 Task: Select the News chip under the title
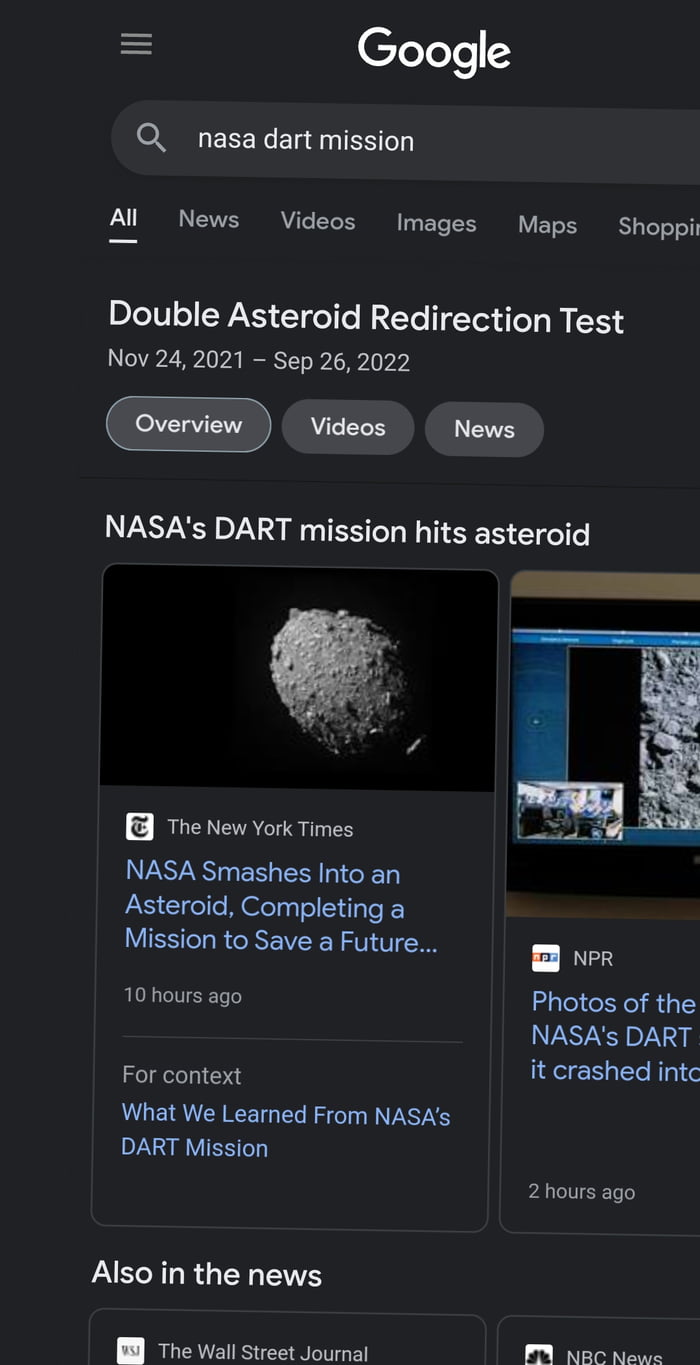(484, 429)
